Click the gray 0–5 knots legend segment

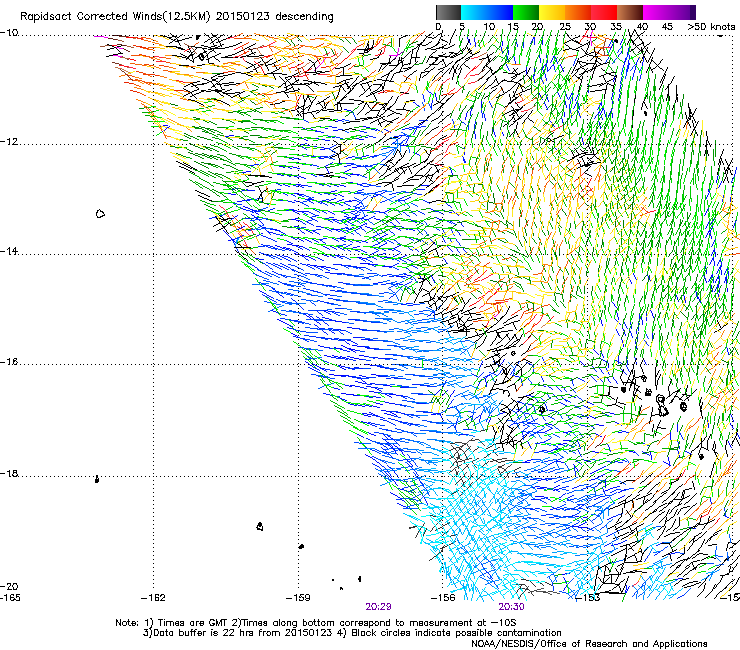pos(448,12)
